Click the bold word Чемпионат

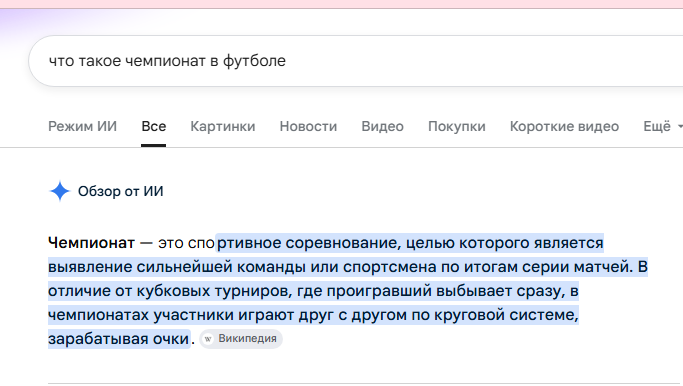pos(91,243)
